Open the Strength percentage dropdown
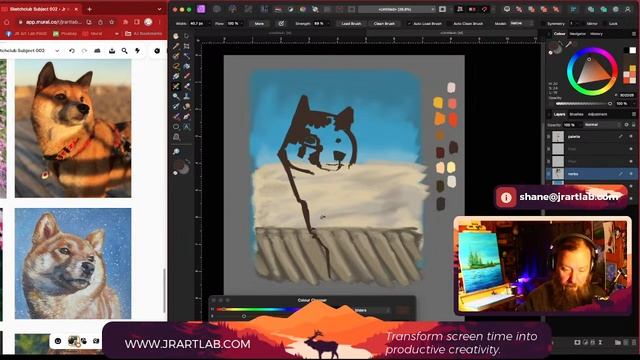The image size is (640, 360). (x=329, y=24)
